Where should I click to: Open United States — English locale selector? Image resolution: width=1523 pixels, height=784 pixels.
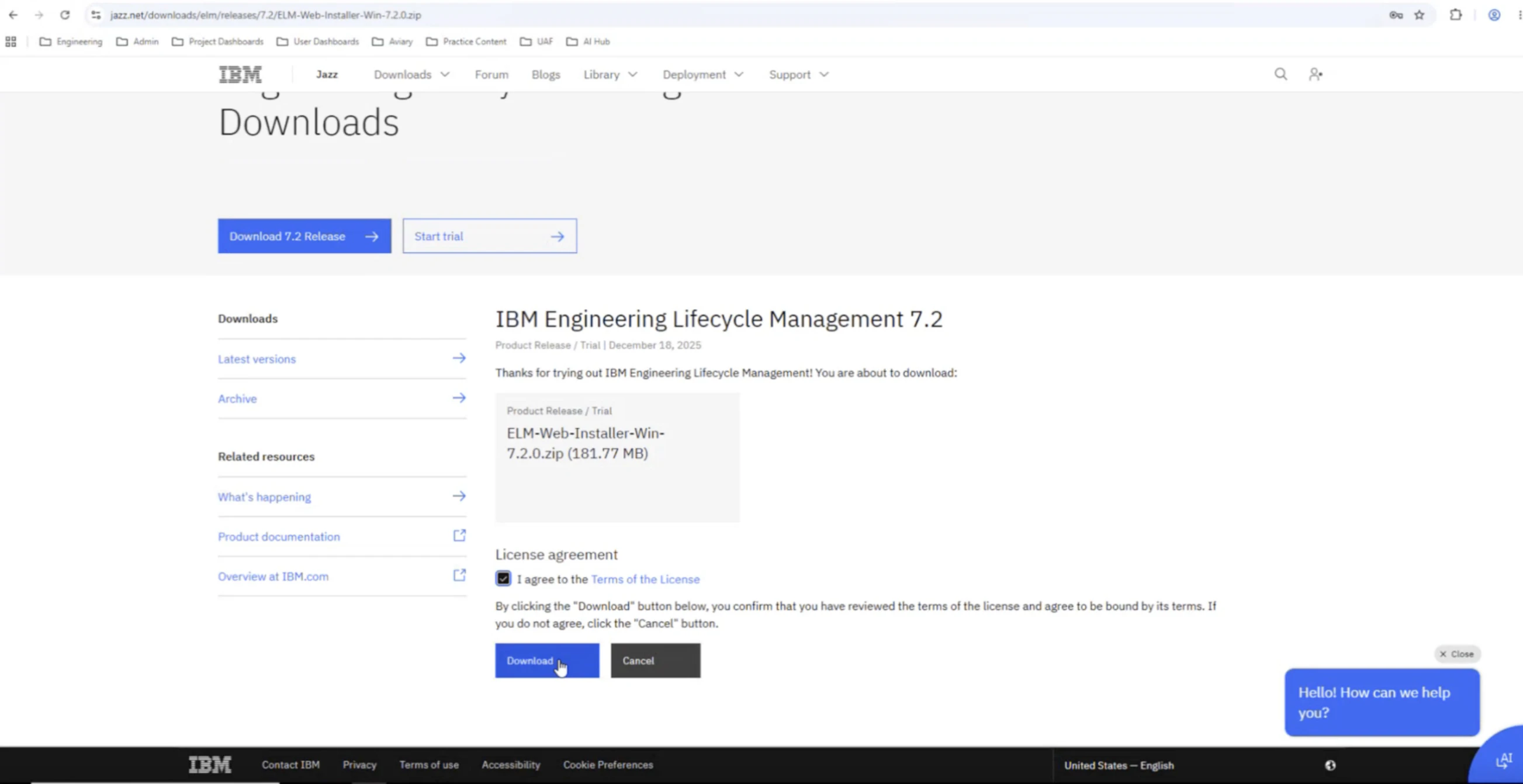(1119, 765)
